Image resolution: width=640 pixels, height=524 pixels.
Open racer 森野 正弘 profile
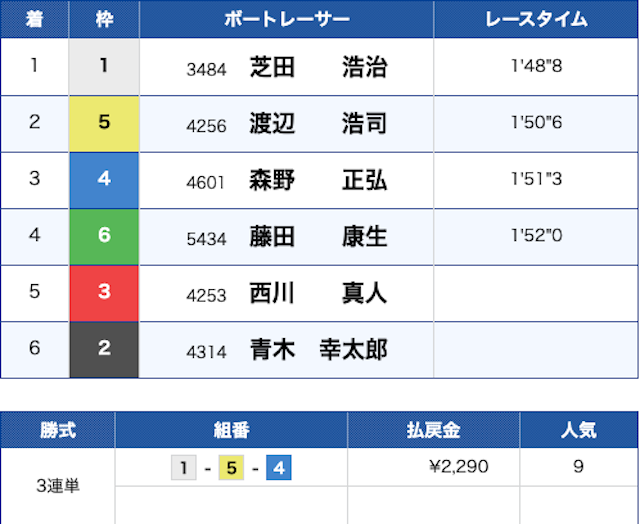317,180
